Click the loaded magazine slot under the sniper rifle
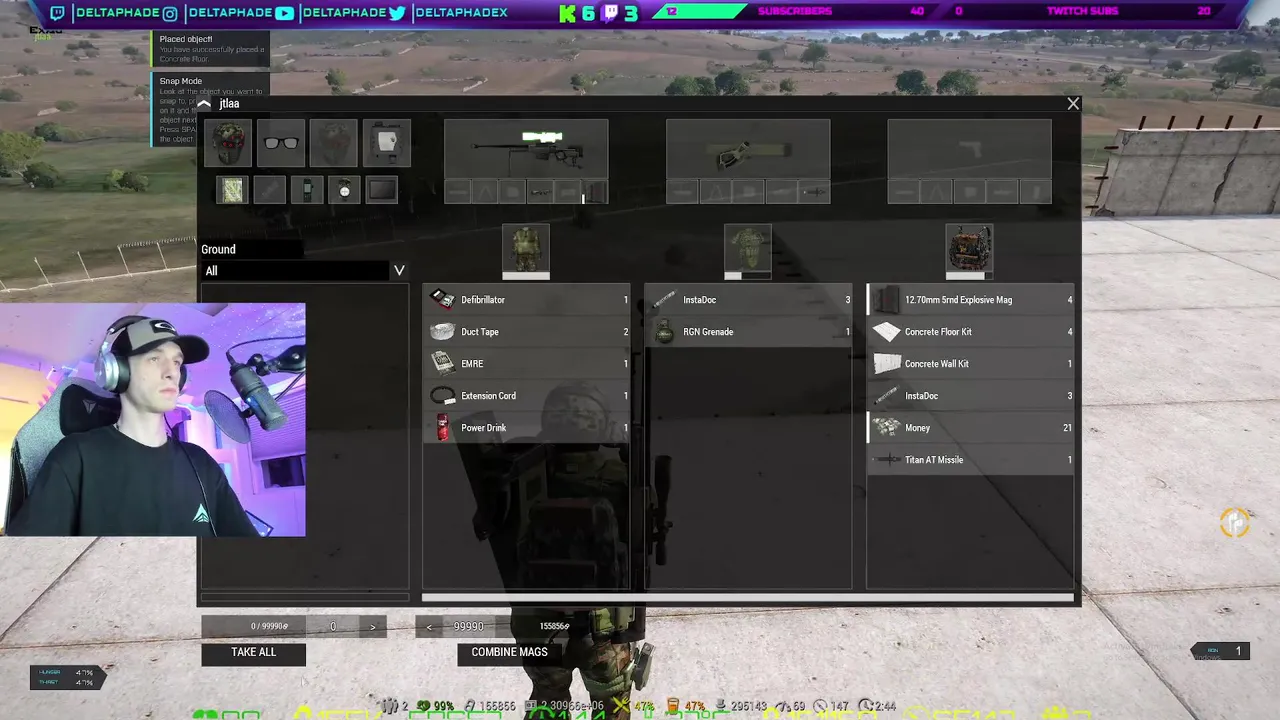1280x720 pixels. coord(594,192)
